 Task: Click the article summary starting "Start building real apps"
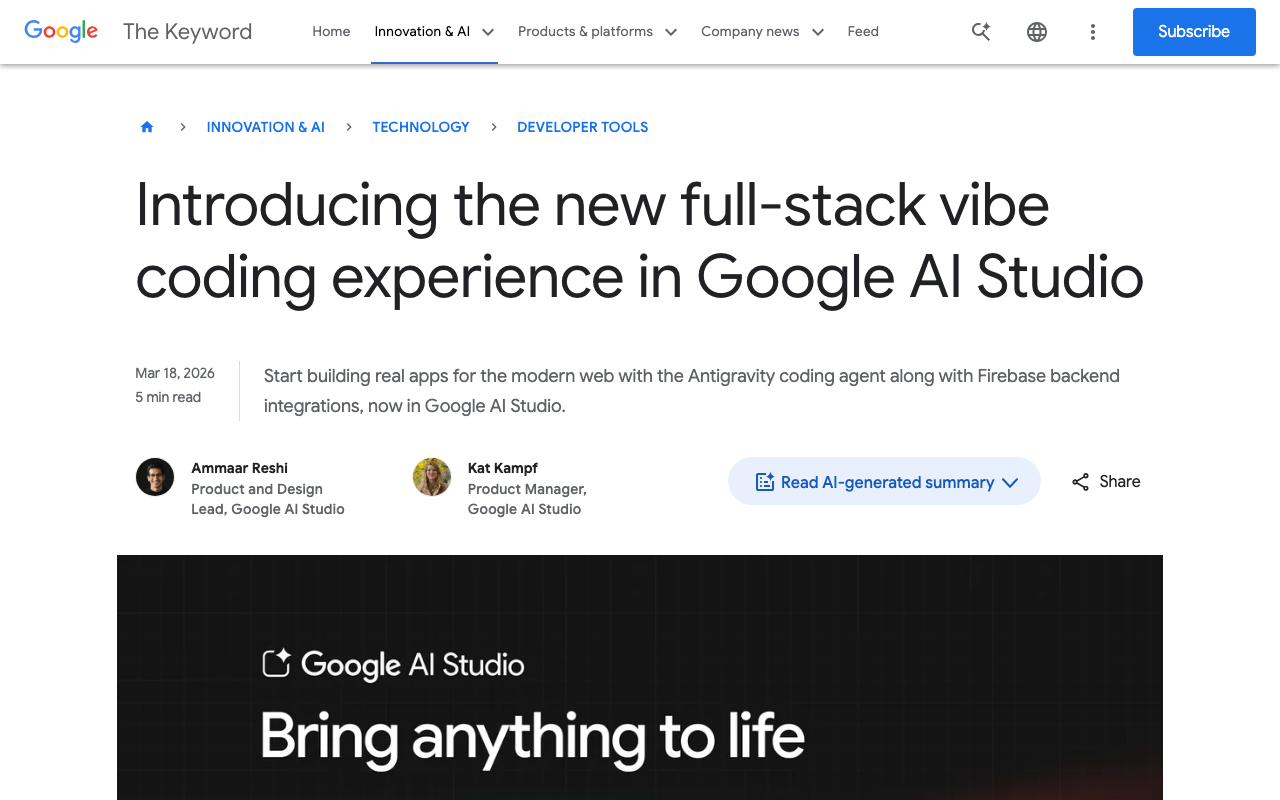click(692, 391)
